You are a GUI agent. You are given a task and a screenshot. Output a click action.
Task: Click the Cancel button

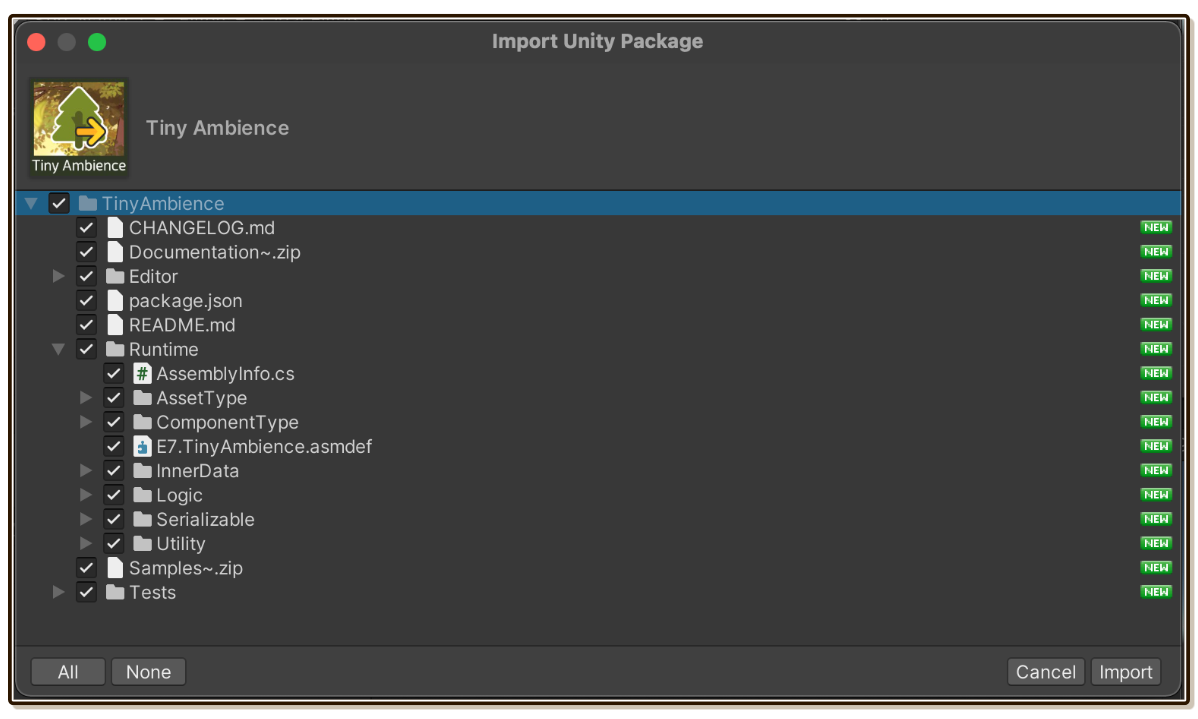pyautogui.click(x=1045, y=672)
